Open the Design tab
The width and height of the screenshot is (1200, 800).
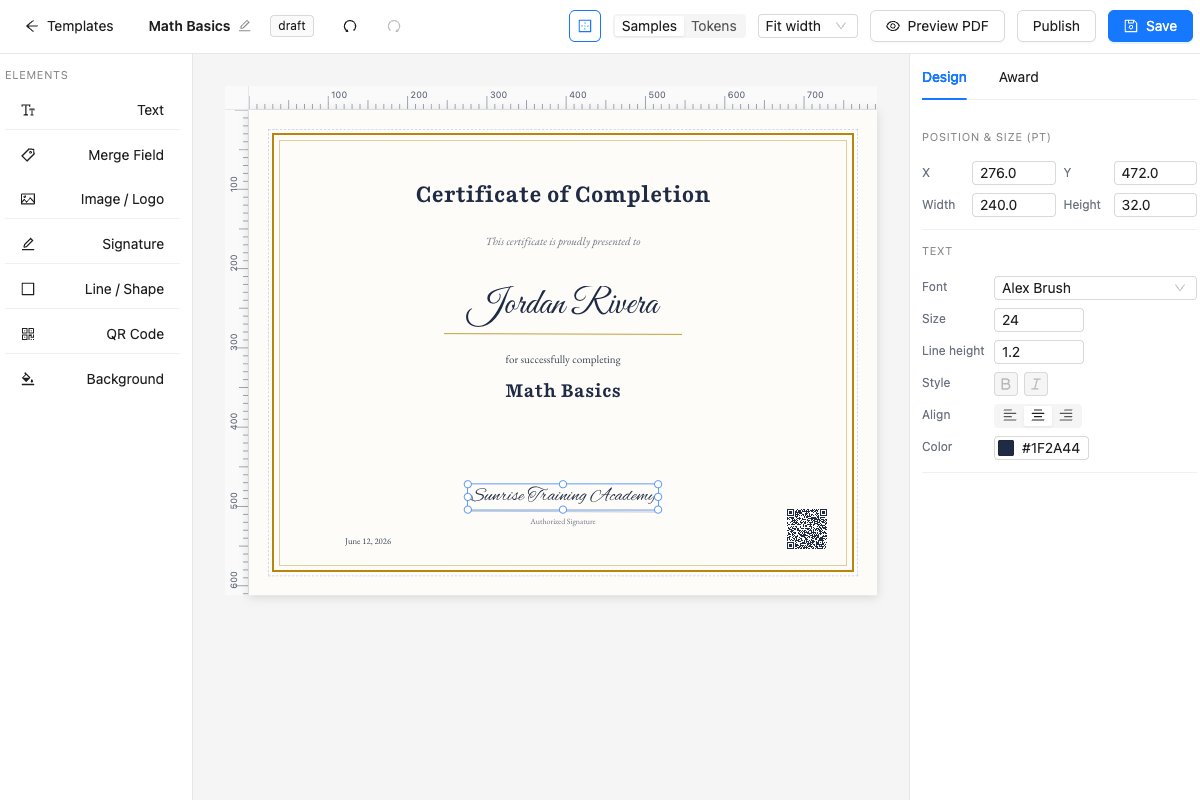click(944, 77)
